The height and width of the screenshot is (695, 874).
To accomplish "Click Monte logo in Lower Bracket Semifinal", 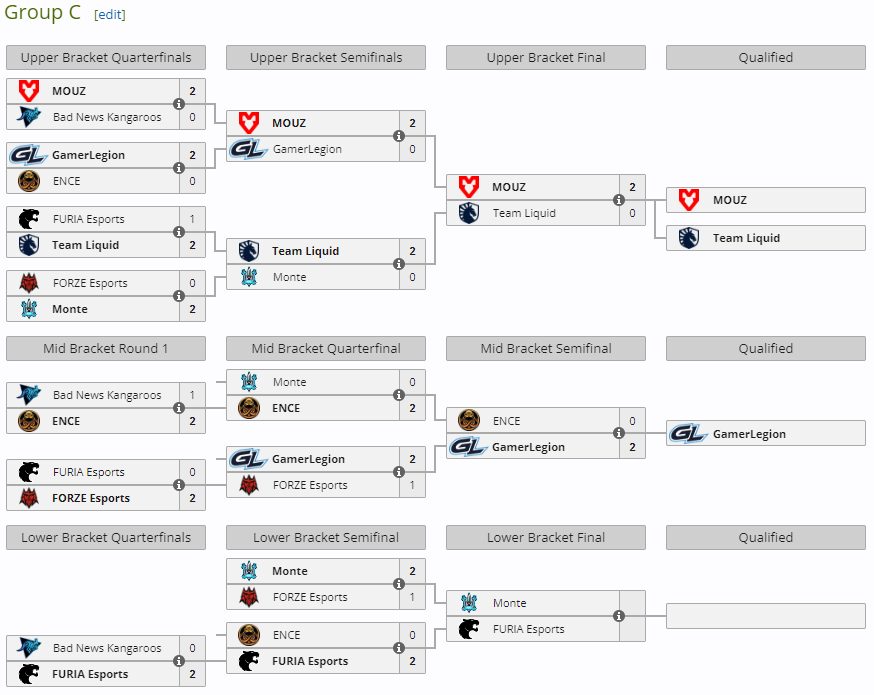I will (249, 571).
